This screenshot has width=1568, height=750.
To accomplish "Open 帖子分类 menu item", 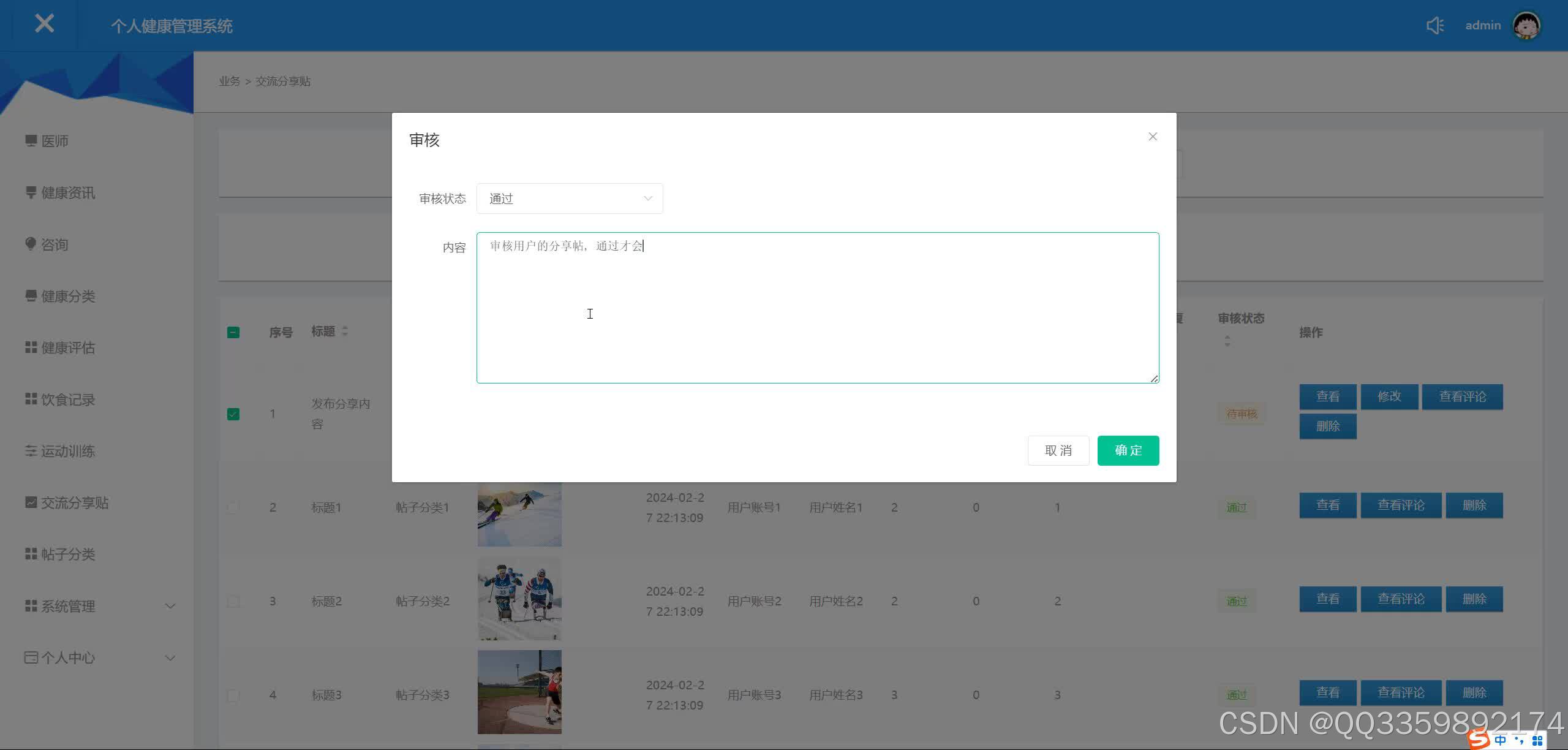I will (67, 554).
